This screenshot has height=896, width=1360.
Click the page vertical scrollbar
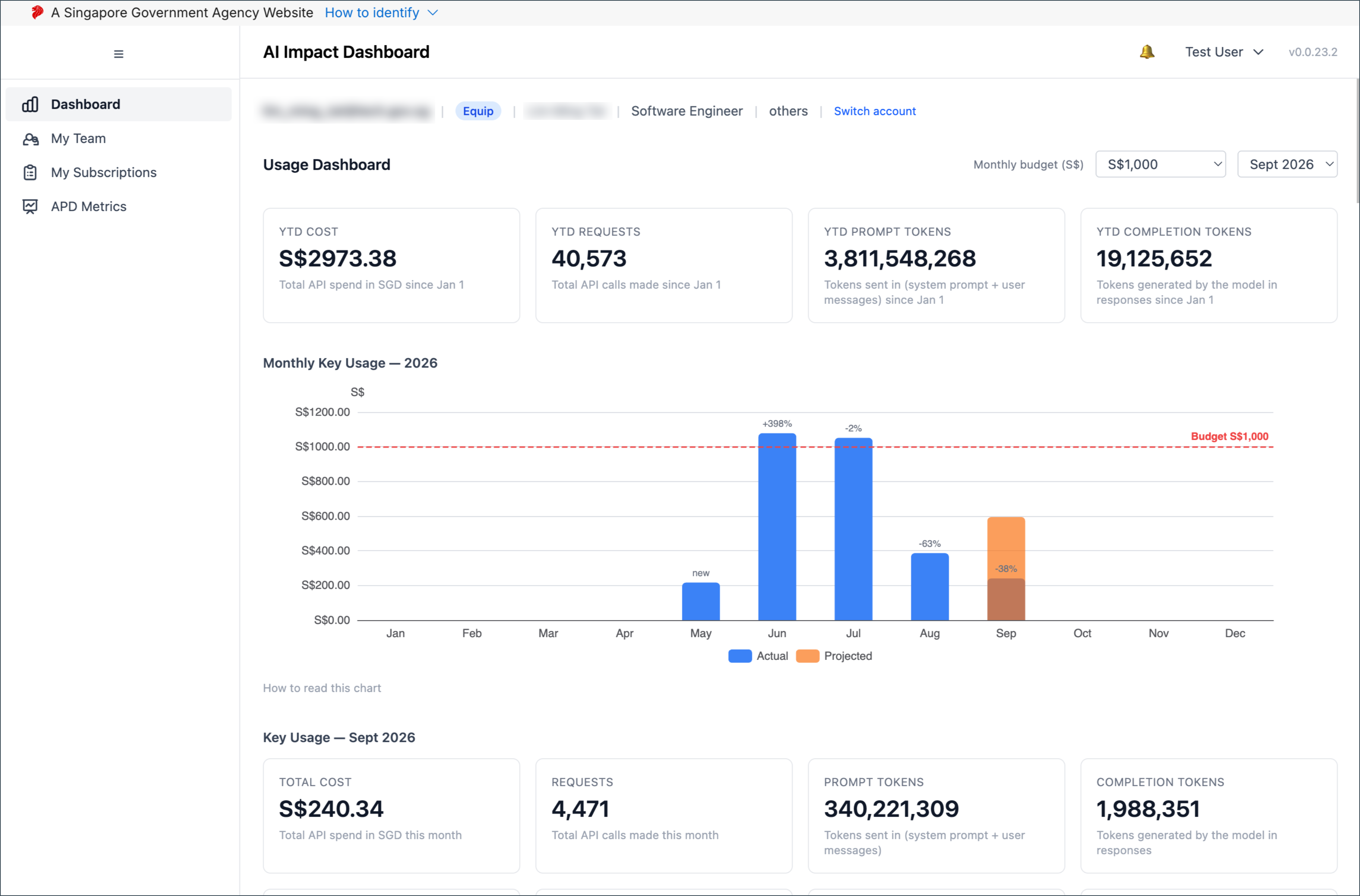1357,141
